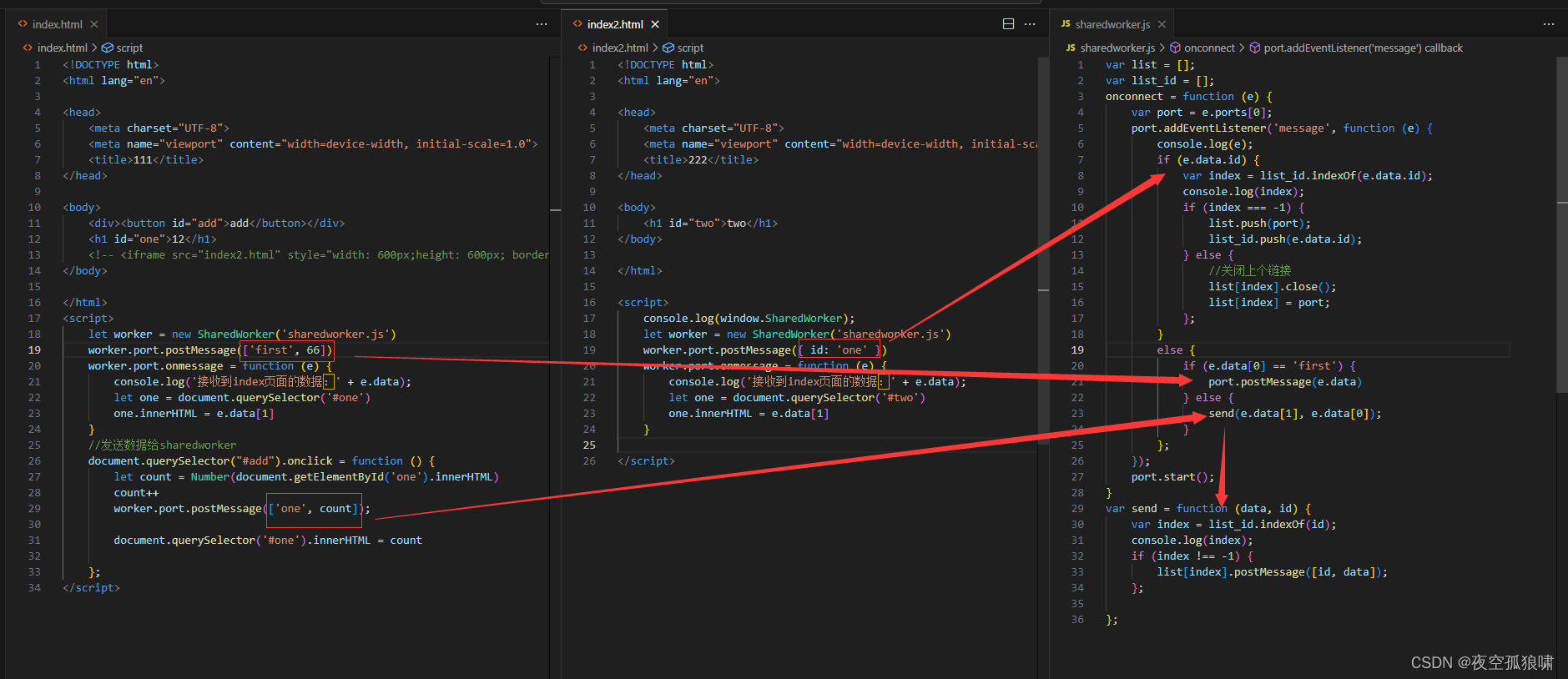
Task: Click the vertical scrollbar of index.html editor
Action: (555, 367)
